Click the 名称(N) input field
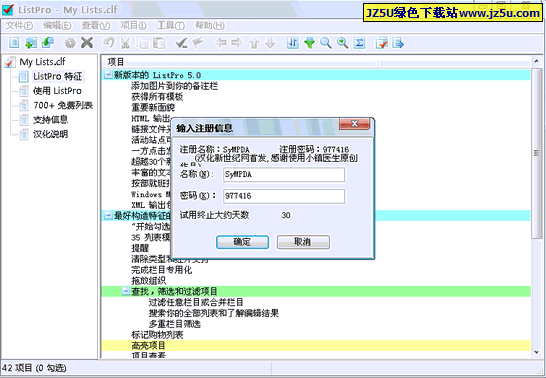 284,175
